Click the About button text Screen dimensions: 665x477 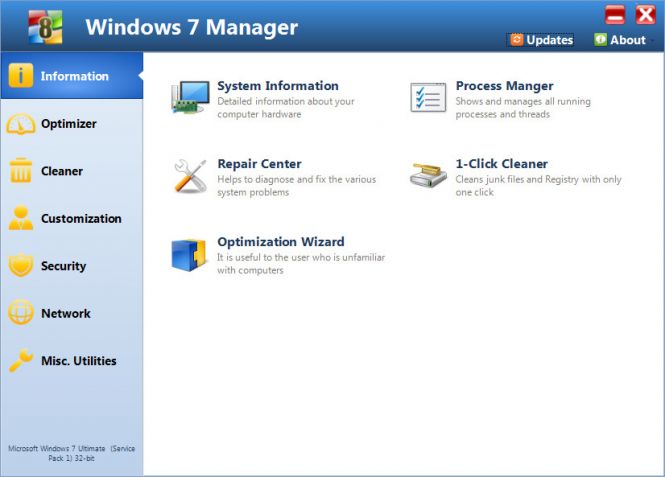click(628, 40)
